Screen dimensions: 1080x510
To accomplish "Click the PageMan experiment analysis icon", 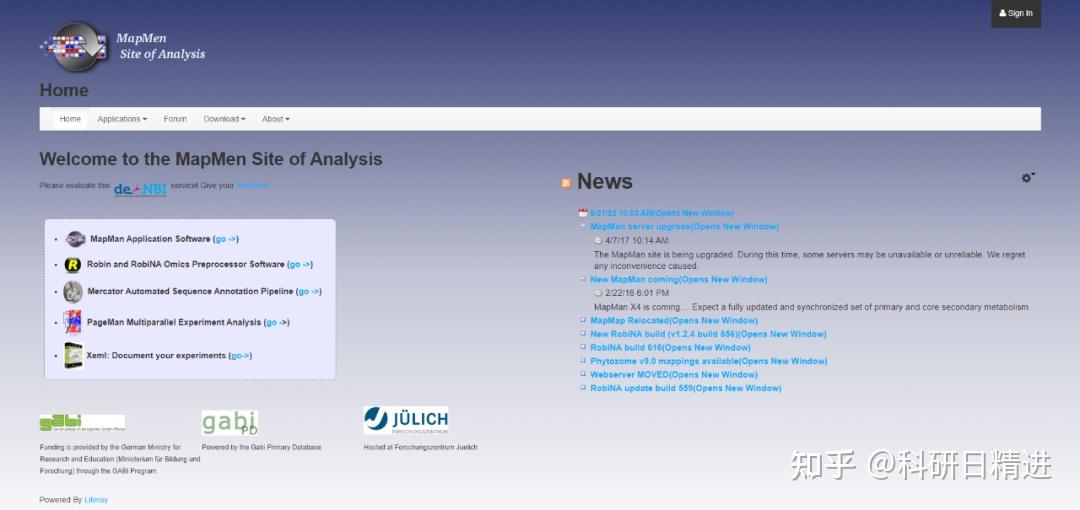I will click(x=72, y=322).
